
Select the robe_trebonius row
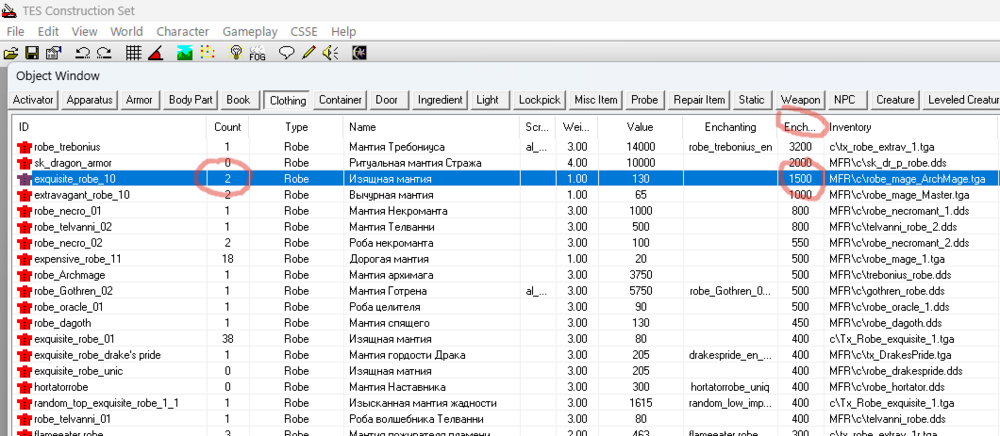[67, 147]
